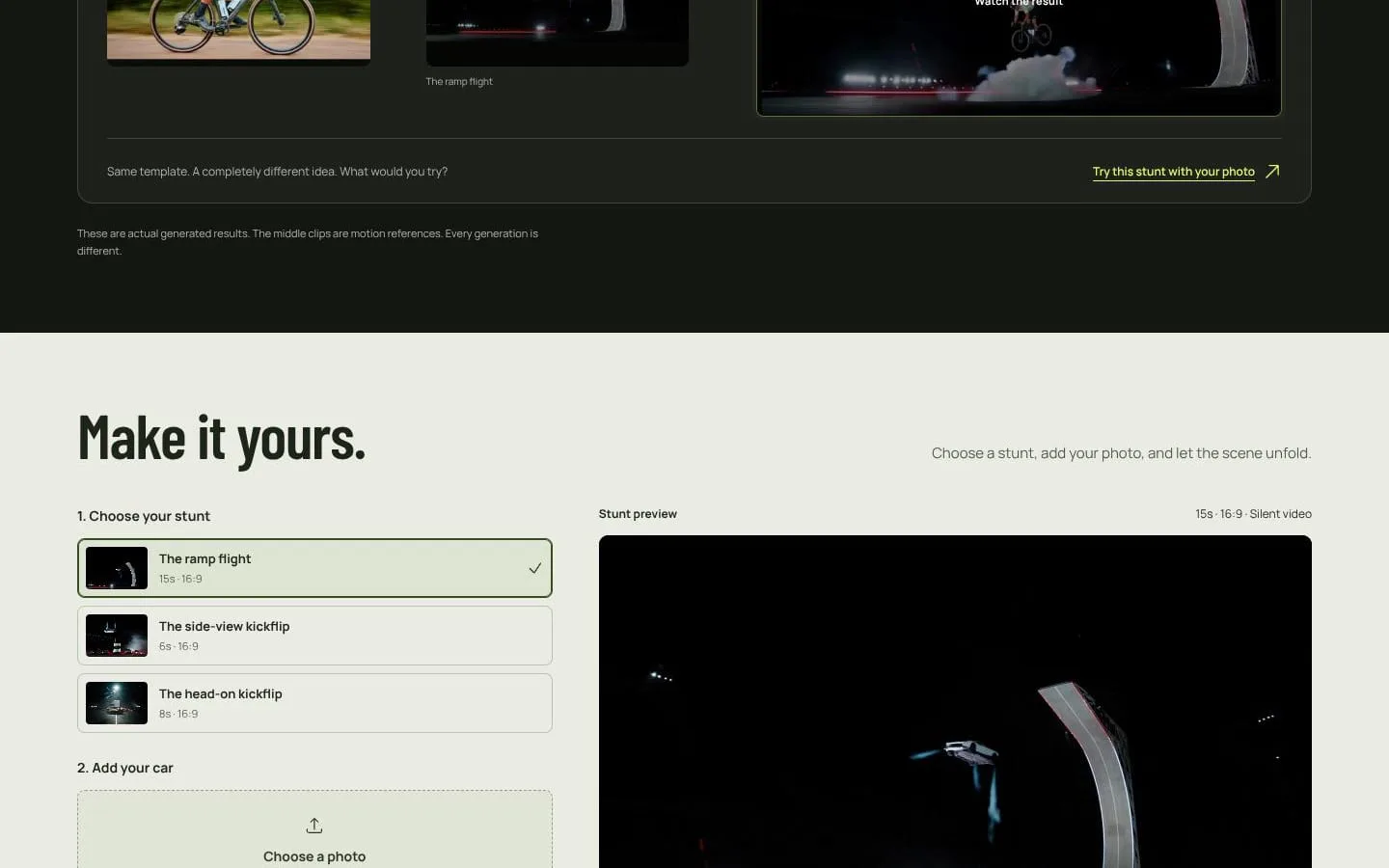Click the Choose a stunt, add your photo subtitle
This screenshot has width=1389, height=868.
pos(1121,453)
